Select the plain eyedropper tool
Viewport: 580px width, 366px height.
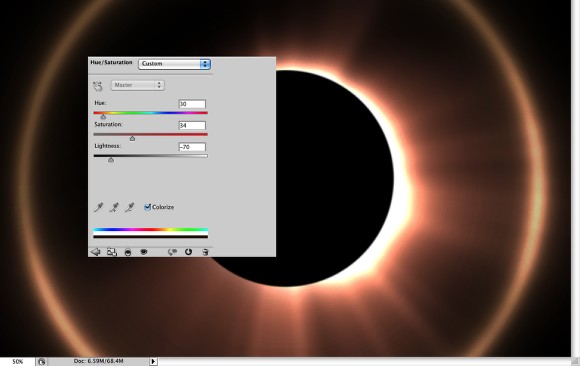[98, 207]
